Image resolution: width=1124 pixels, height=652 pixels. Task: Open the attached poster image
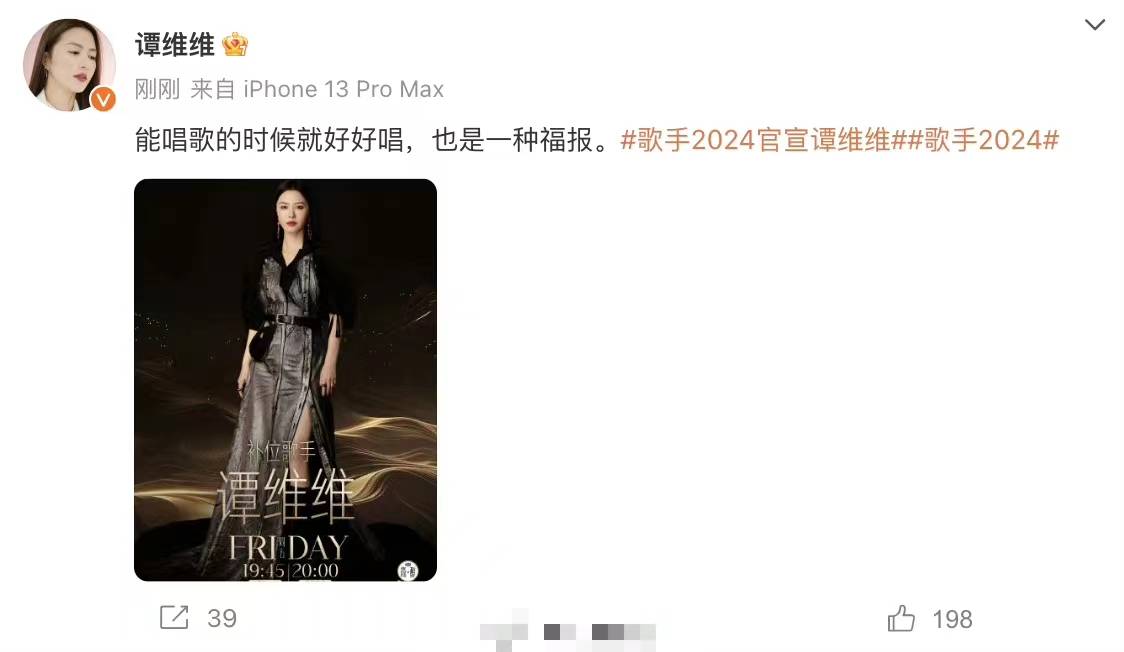[285, 380]
